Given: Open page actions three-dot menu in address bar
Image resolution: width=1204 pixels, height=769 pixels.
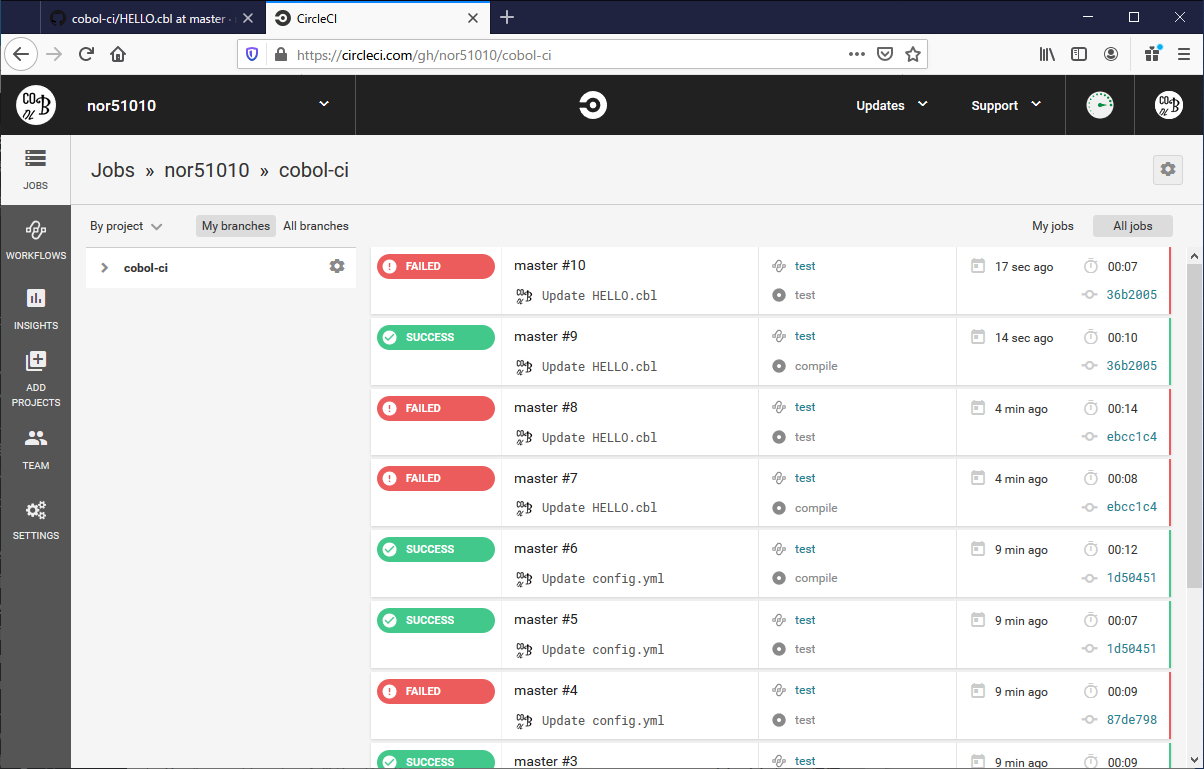Looking at the screenshot, I should coord(856,54).
